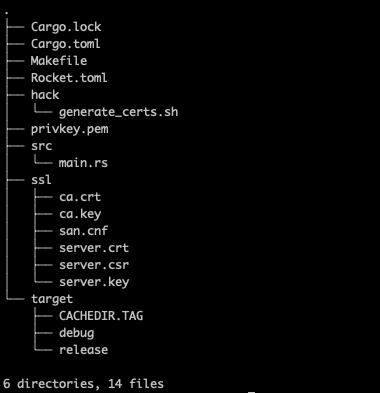Select the Rocket.toml file

click(x=69, y=78)
